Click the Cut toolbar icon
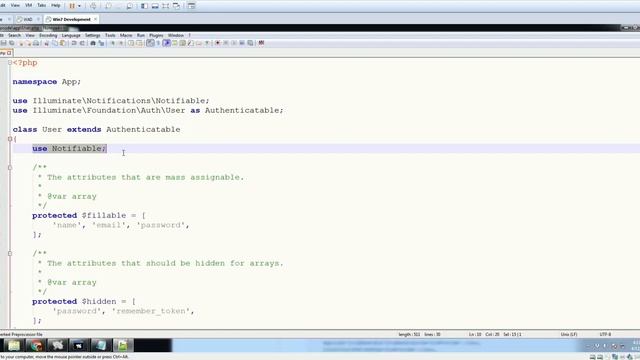The image size is (640, 360). [47, 43]
